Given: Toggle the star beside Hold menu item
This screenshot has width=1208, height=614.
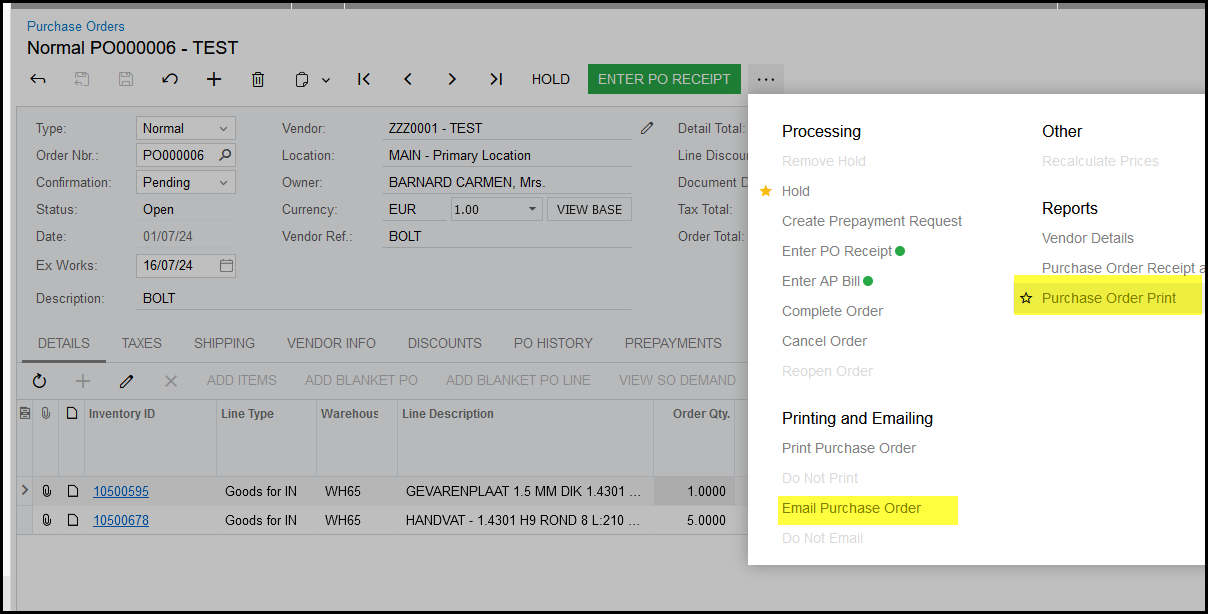Looking at the screenshot, I should click(x=766, y=191).
